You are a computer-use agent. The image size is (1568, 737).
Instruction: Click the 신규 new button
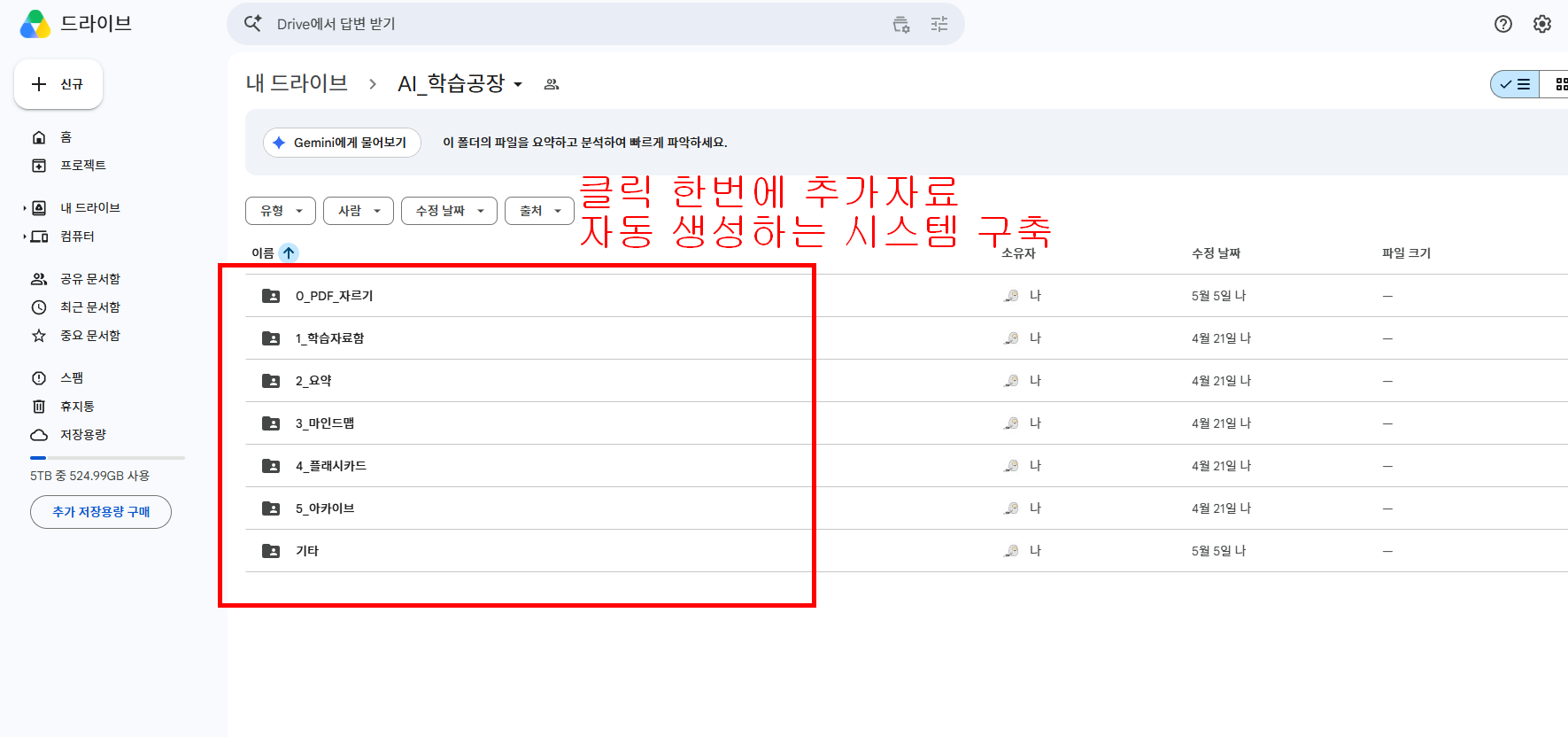(x=58, y=84)
